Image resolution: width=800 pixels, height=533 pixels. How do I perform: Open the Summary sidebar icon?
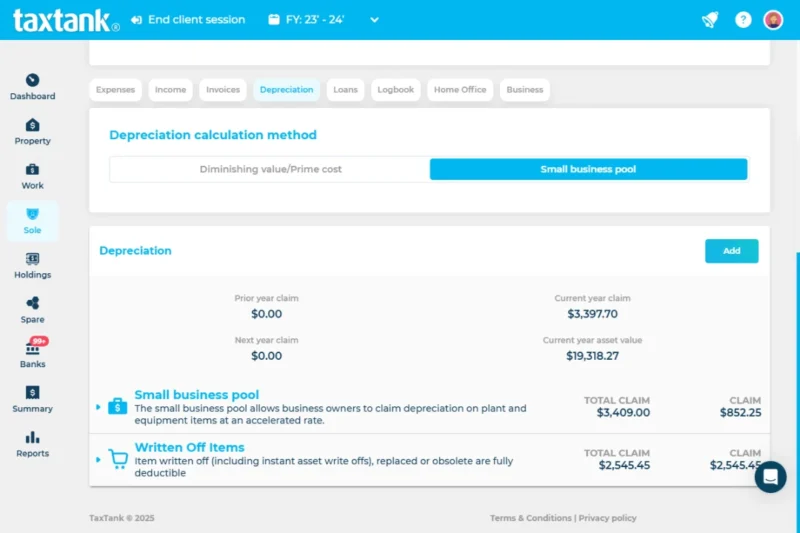(32, 394)
